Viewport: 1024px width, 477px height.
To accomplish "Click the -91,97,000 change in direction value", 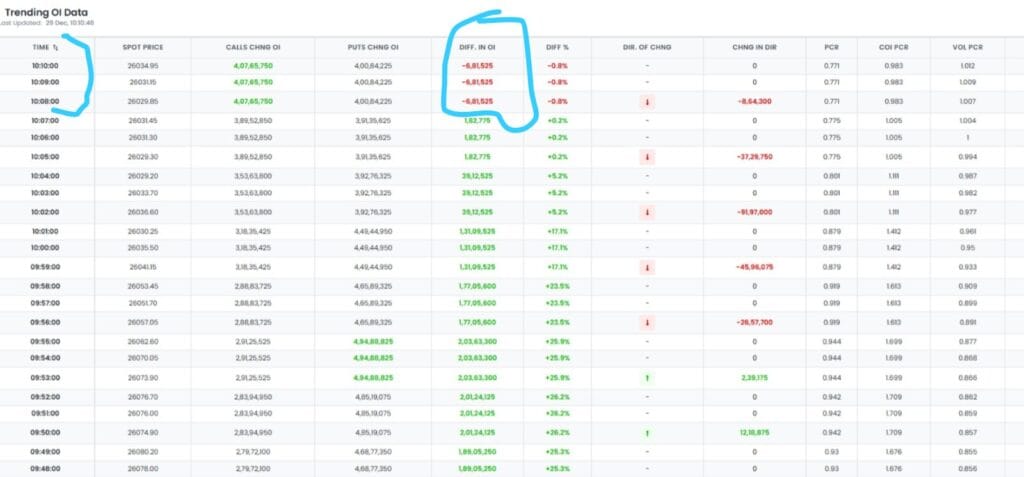I will pyautogui.click(x=753, y=212).
